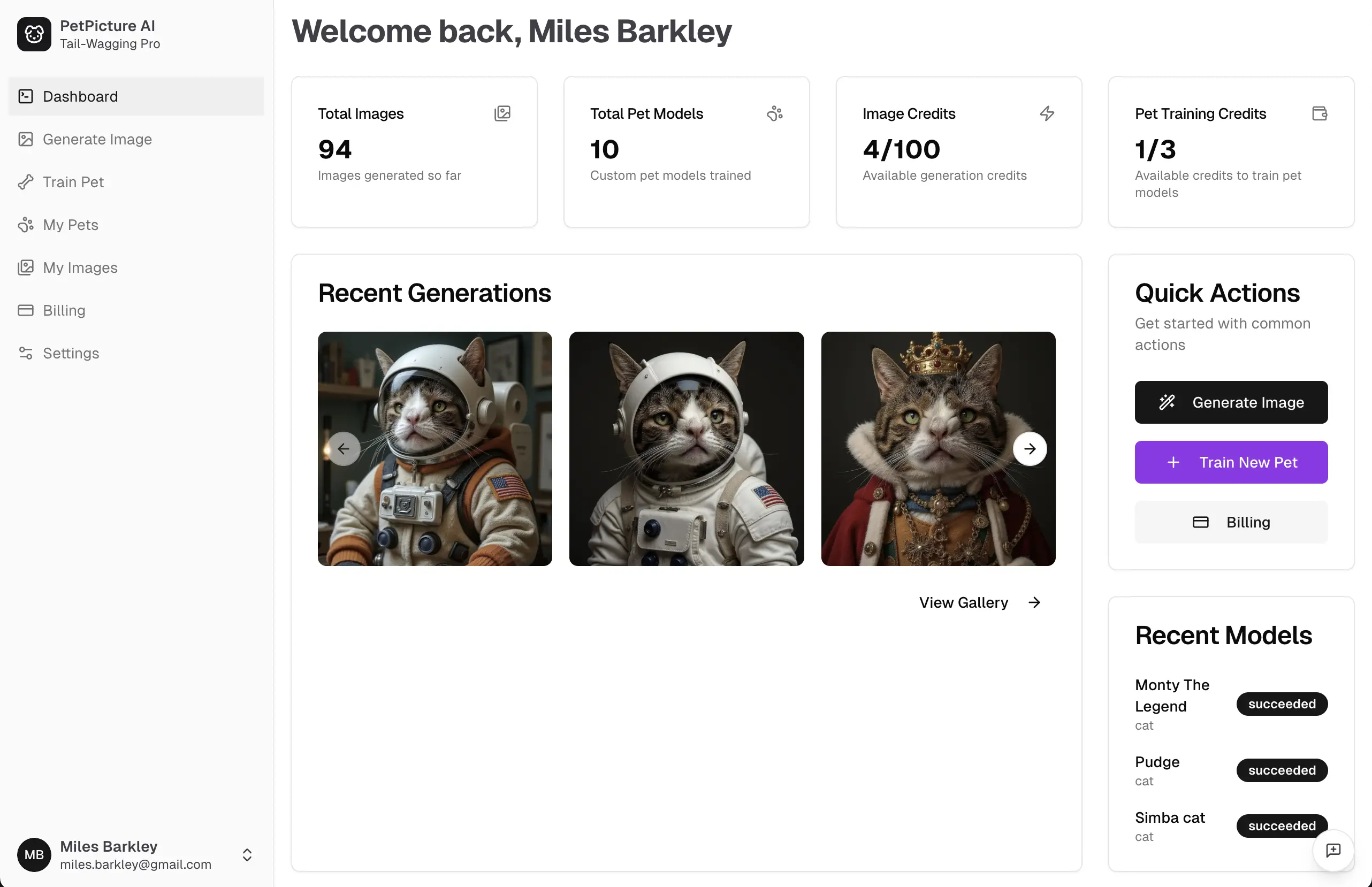1372x887 pixels.
Task: Click the Total Pet Models paw icon
Action: pos(775,113)
